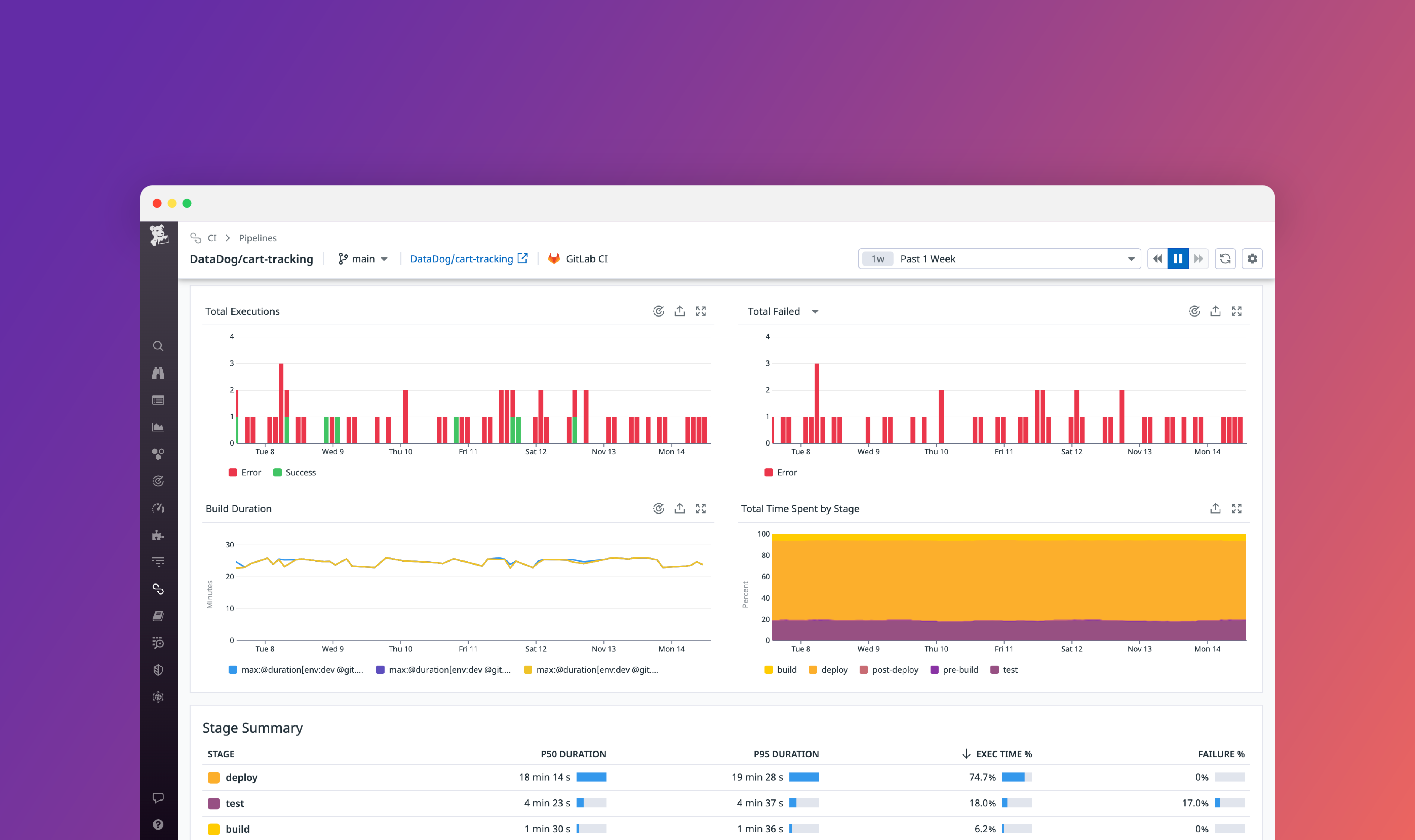The image size is (1415, 840).
Task: Toggle the deploy legend in Total Time Spent
Action: click(828, 670)
